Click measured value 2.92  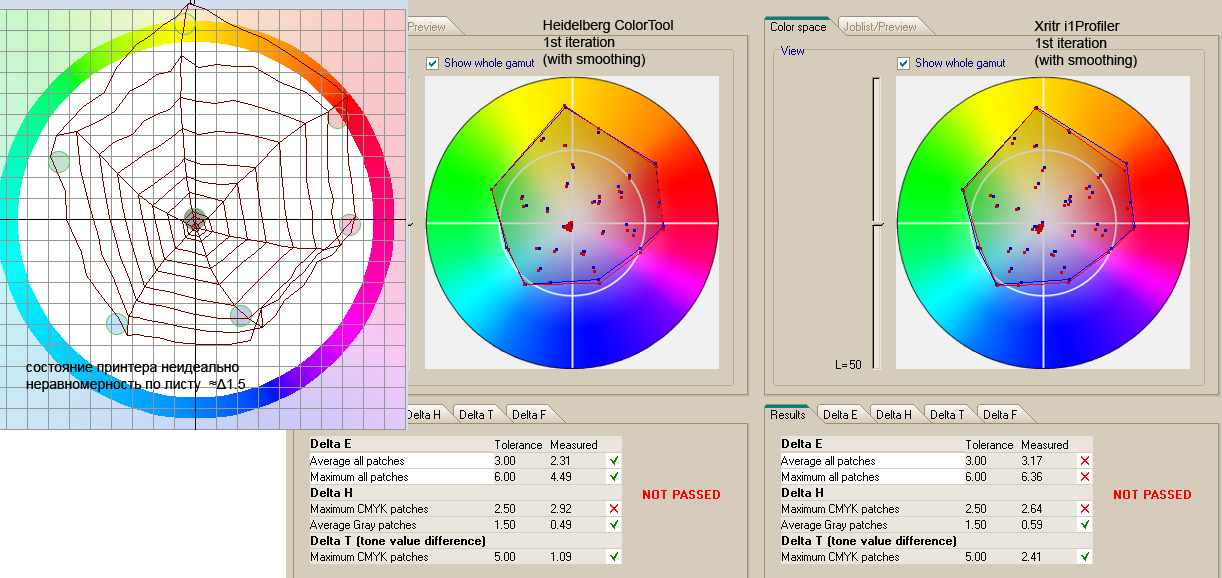tap(560, 509)
